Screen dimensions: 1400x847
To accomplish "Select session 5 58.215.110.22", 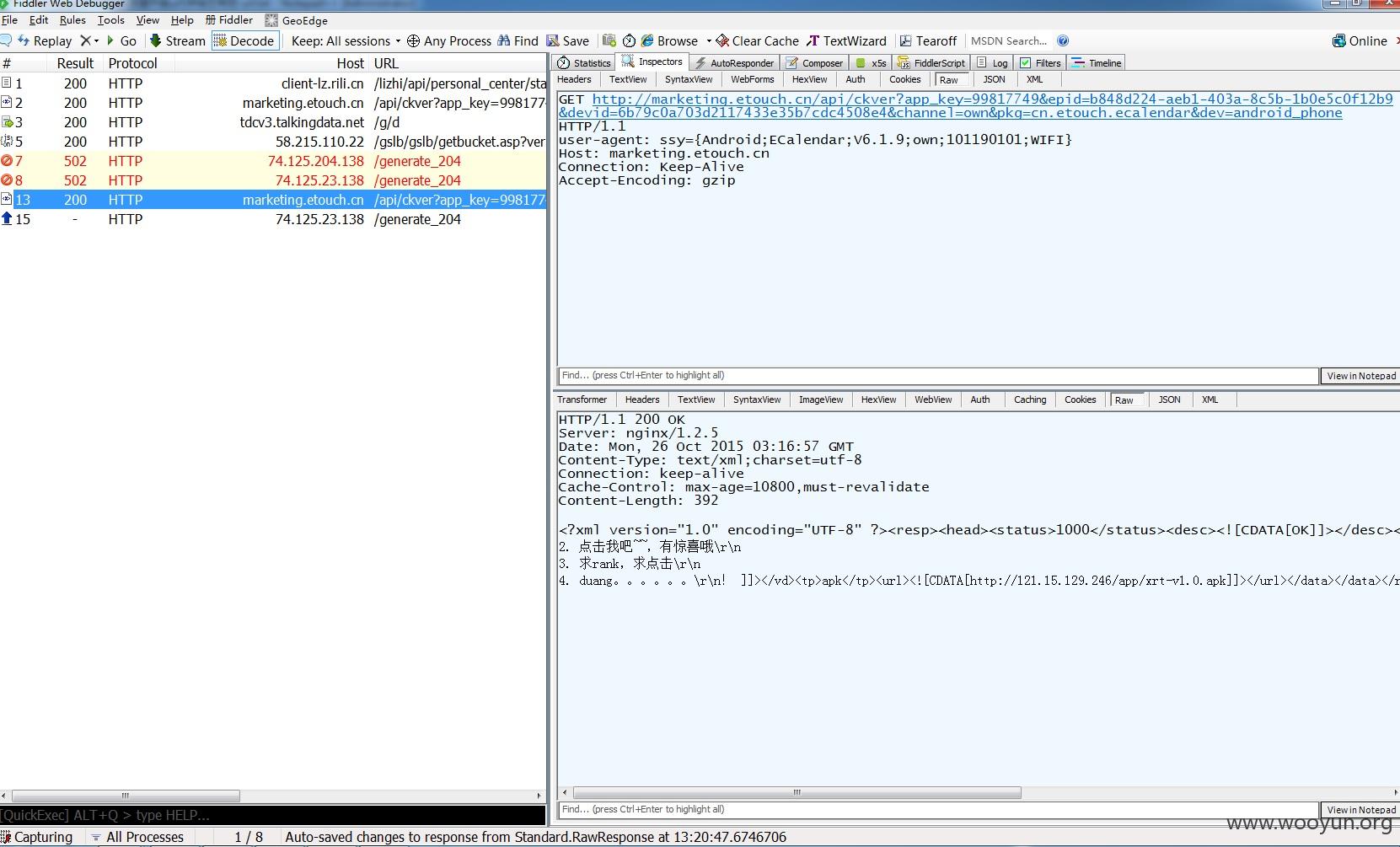I will click(x=273, y=142).
